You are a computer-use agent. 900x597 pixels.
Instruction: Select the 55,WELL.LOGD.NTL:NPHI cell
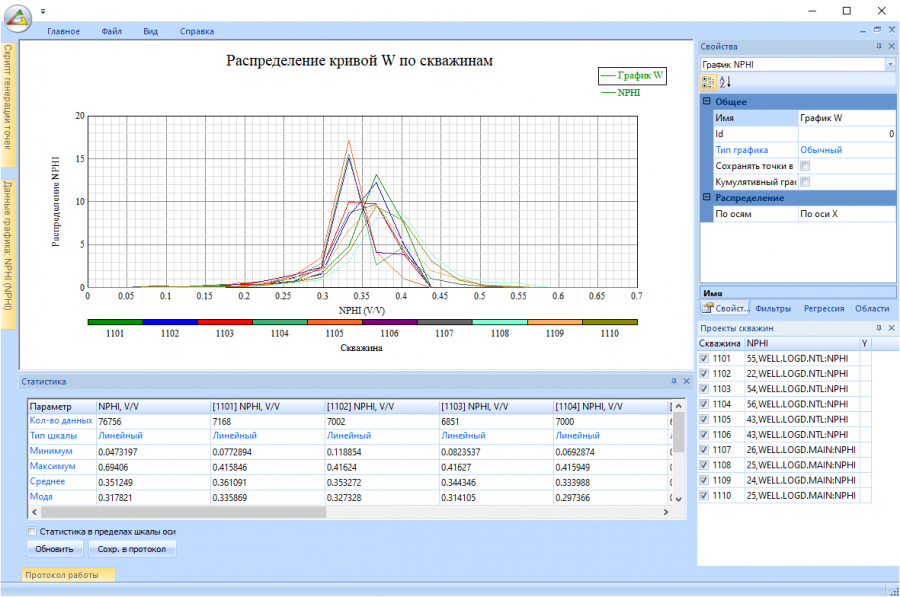(801, 358)
